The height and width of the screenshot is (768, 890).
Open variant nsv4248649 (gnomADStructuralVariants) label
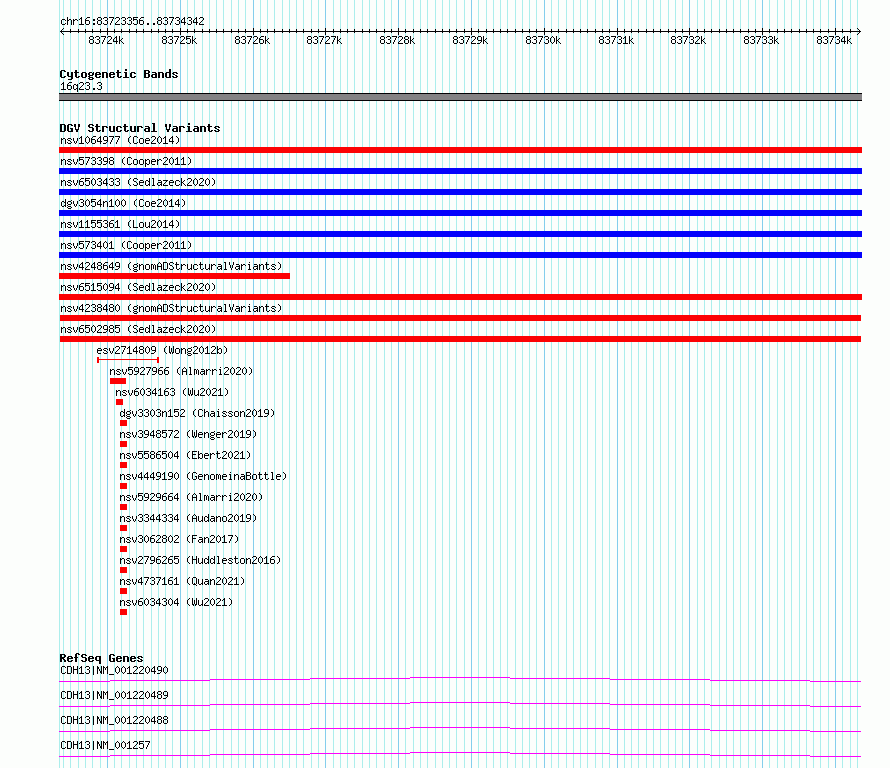(171, 266)
